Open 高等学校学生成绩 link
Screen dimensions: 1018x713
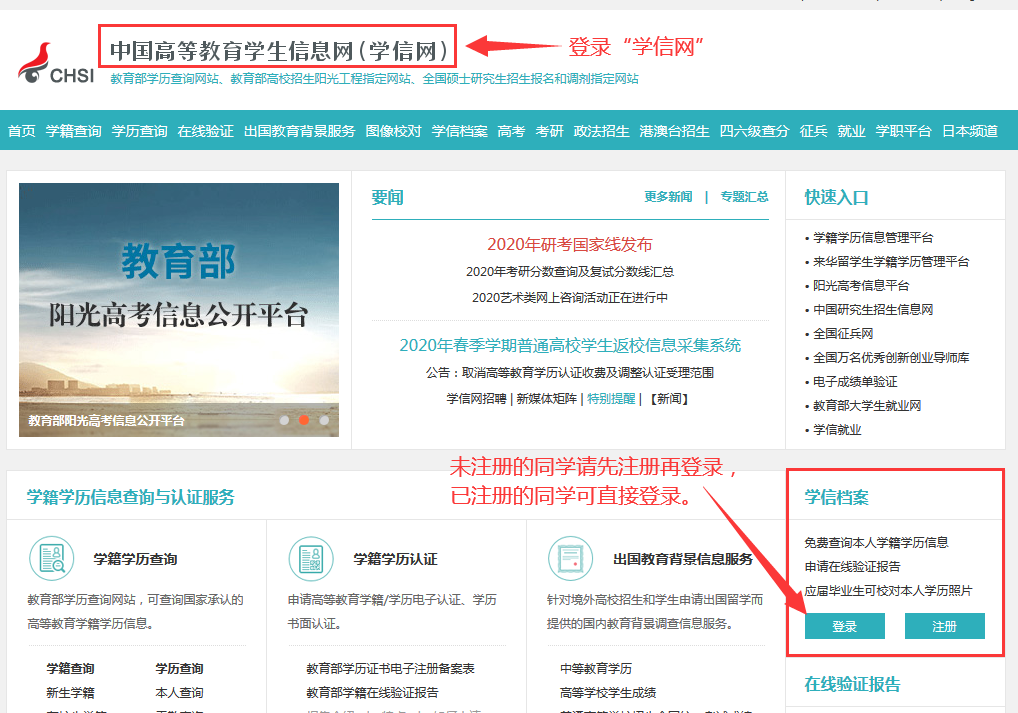(x=608, y=692)
